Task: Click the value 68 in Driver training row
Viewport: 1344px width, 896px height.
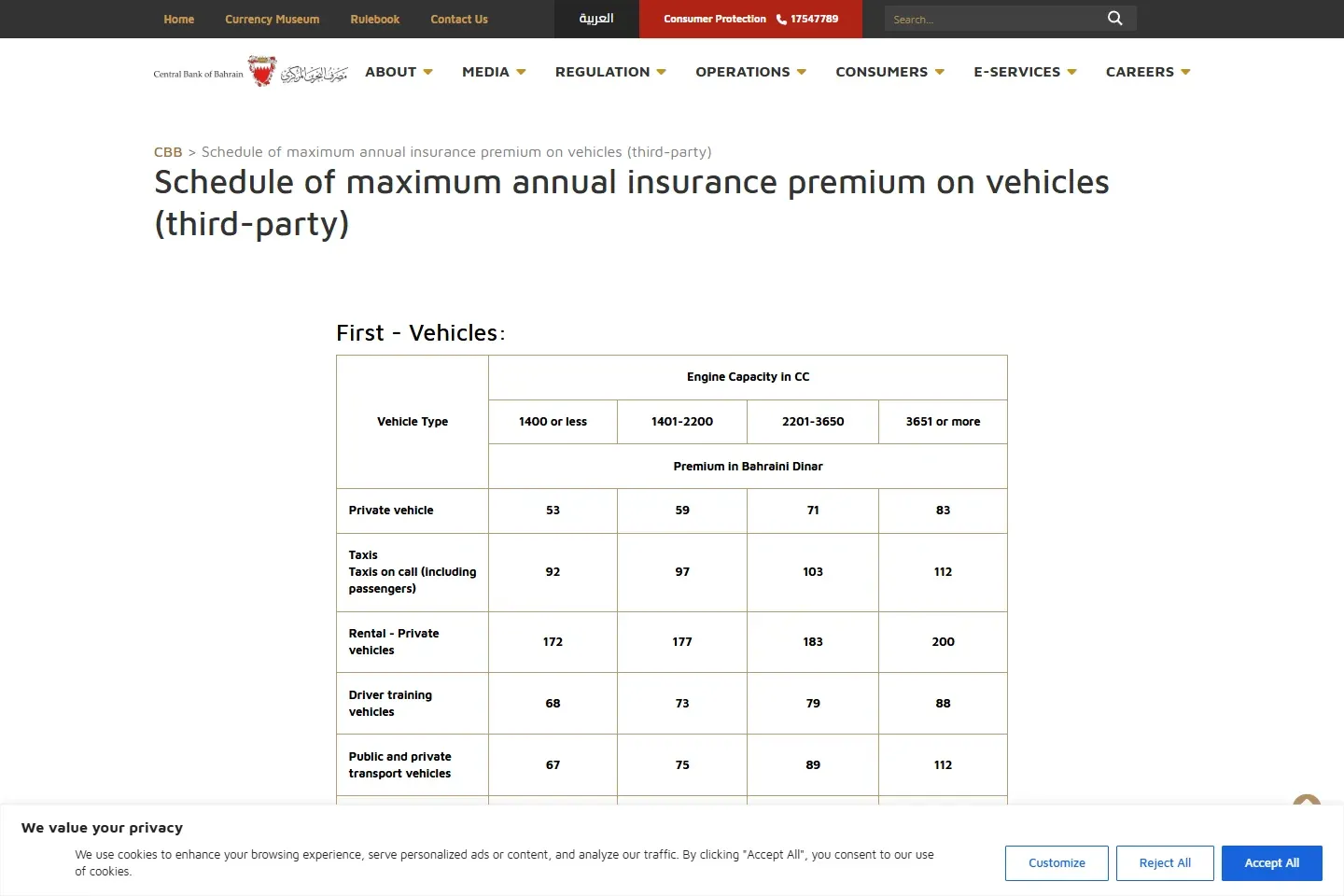Action: pos(553,704)
